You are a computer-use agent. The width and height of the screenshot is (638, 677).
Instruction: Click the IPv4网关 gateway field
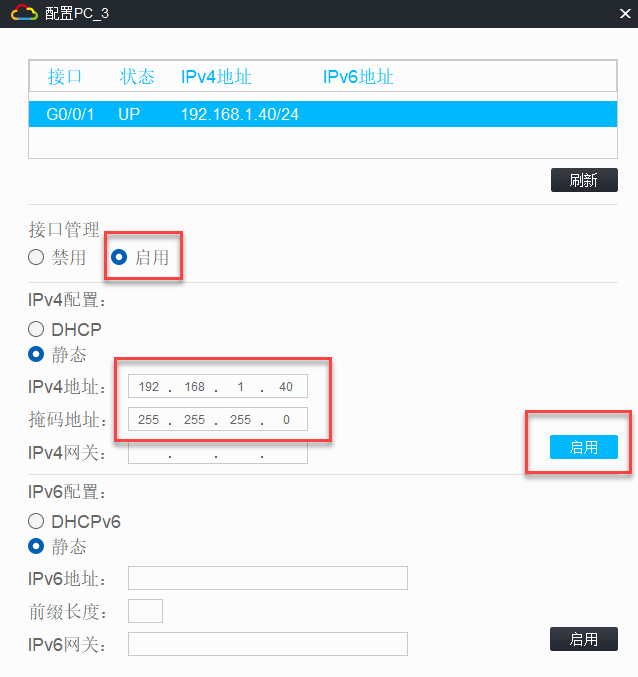point(217,453)
